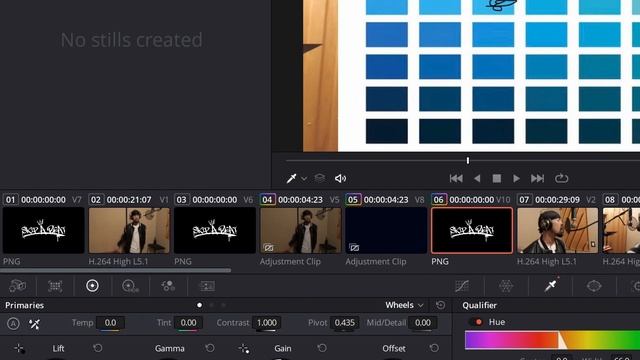This screenshot has height=360, width=640.
Task: Reset all Primaries settings
Action: click(440, 305)
